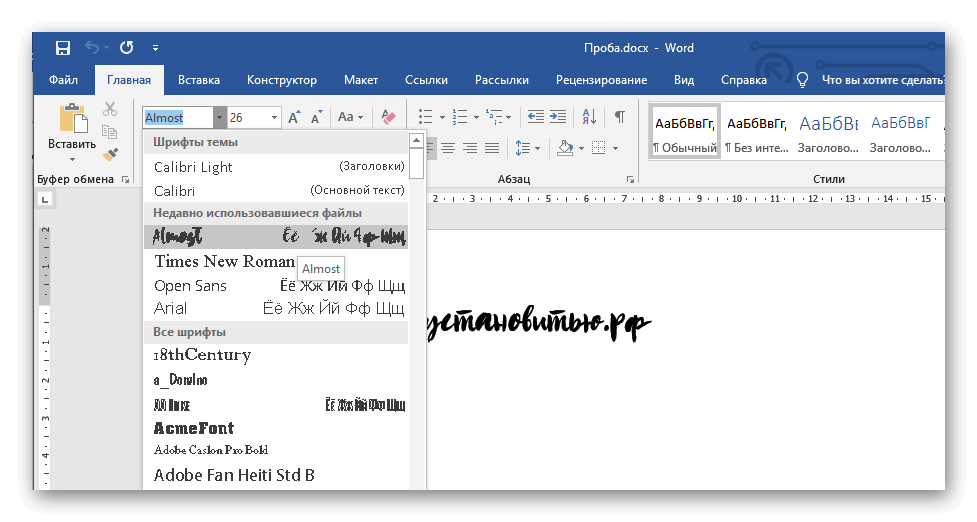Image resolution: width=977 pixels, height=522 pixels.
Task: Apply the 'Без инте...' style
Action: click(x=756, y=133)
